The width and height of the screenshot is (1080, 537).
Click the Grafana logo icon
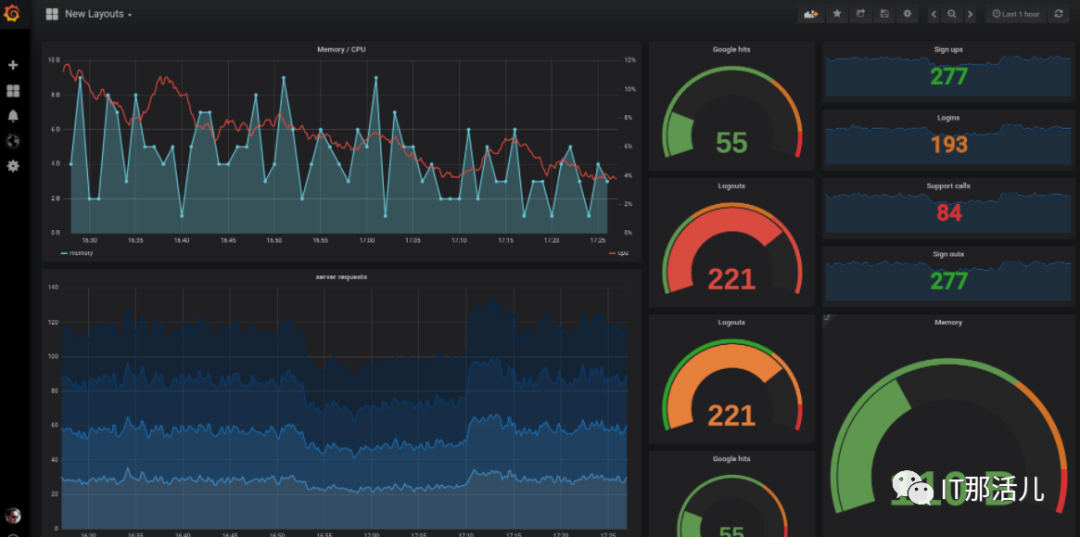pyautogui.click(x=13, y=14)
